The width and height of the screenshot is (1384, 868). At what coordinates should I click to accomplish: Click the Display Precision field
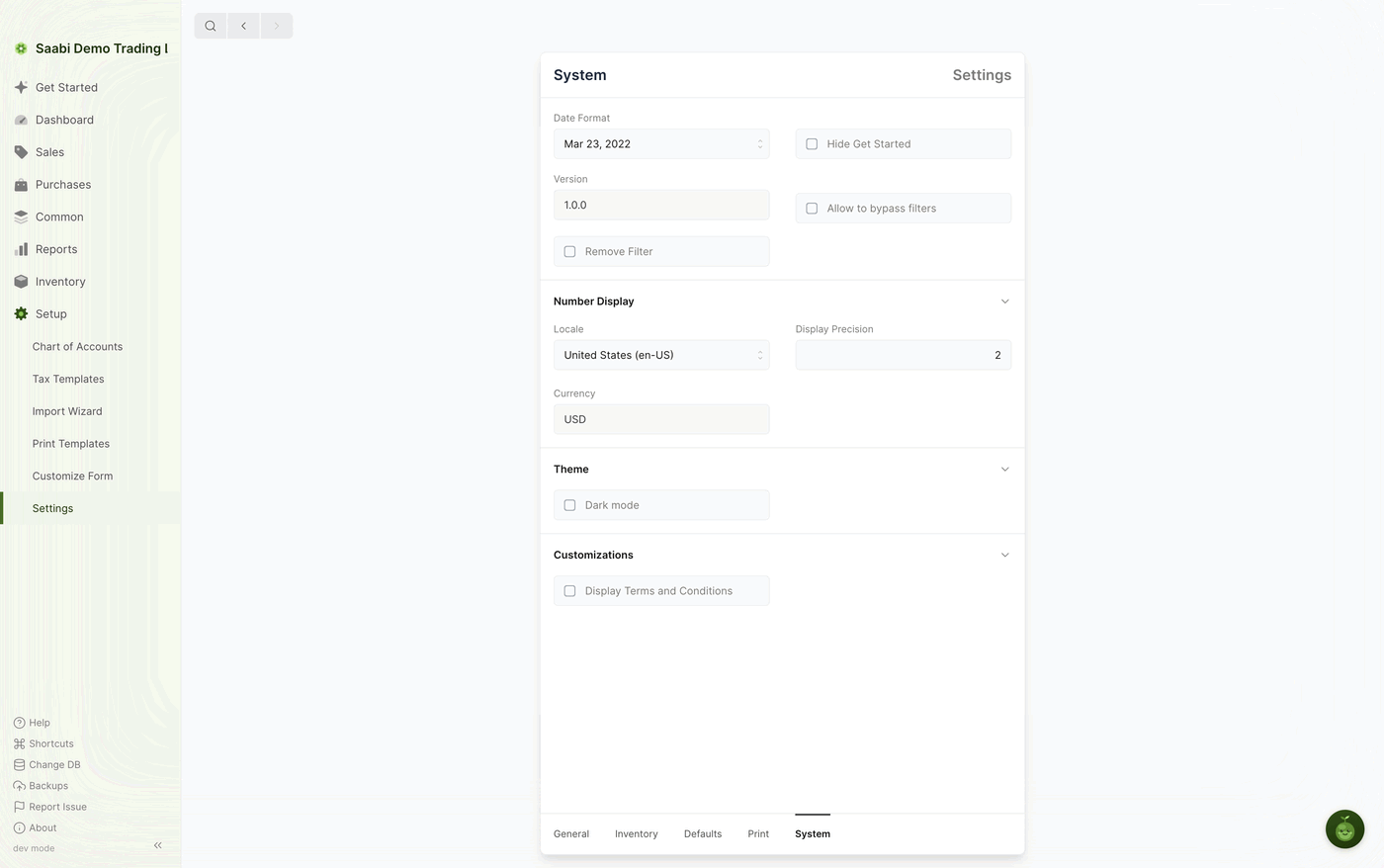pos(904,355)
